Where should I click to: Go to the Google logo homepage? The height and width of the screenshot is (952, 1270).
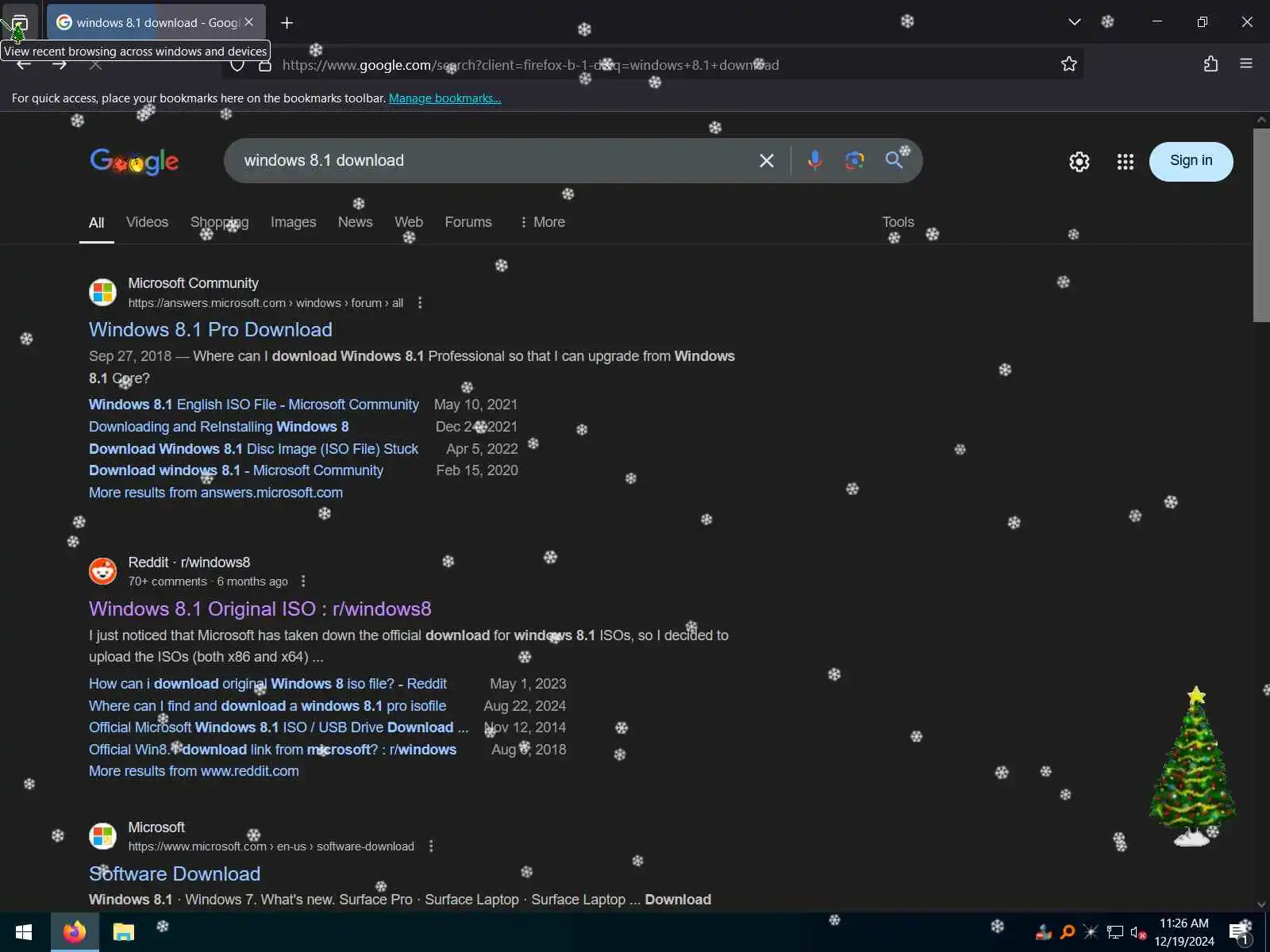pos(134,162)
